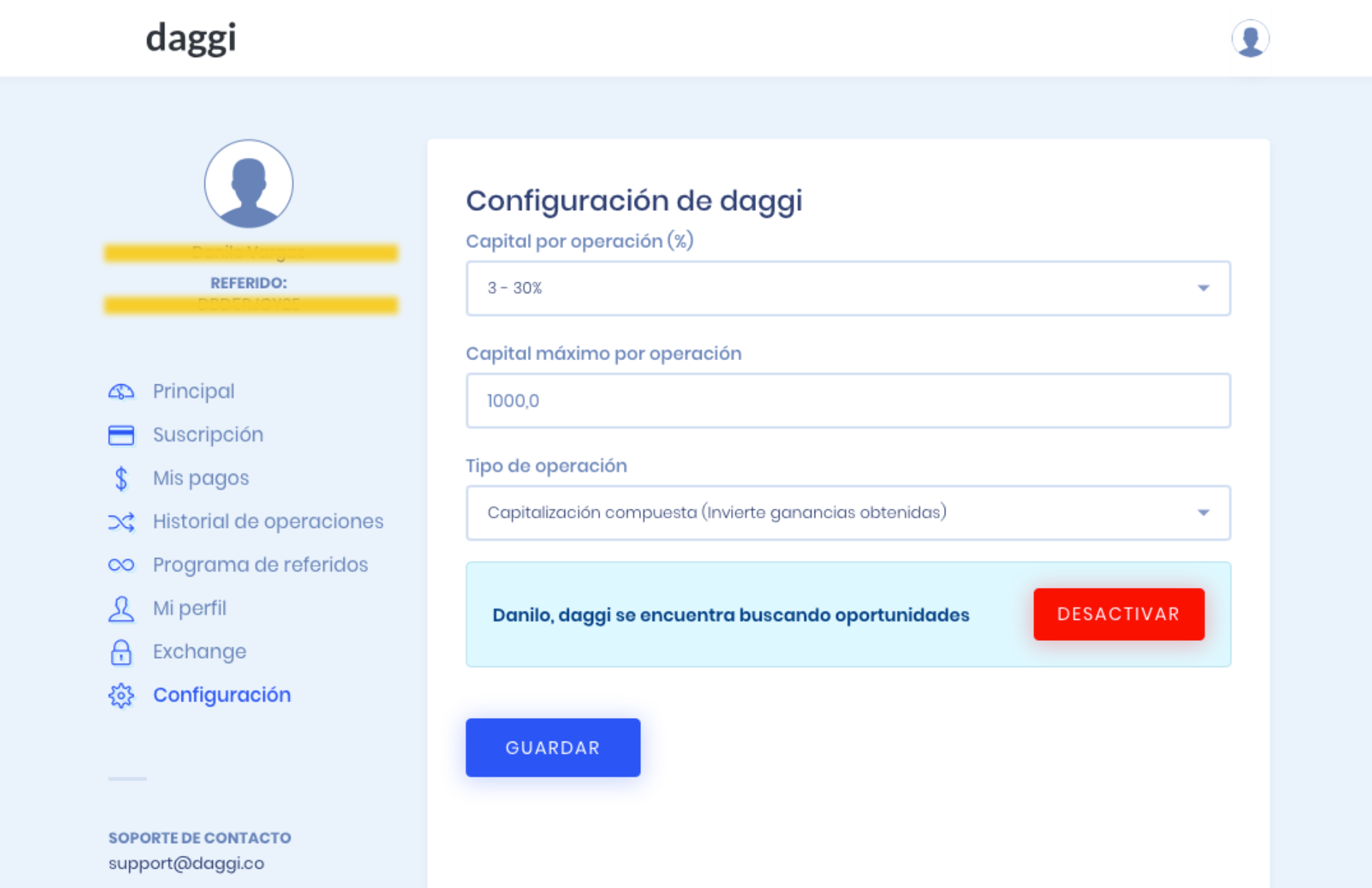Click the Capital máximo por operación input field

(x=847, y=401)
